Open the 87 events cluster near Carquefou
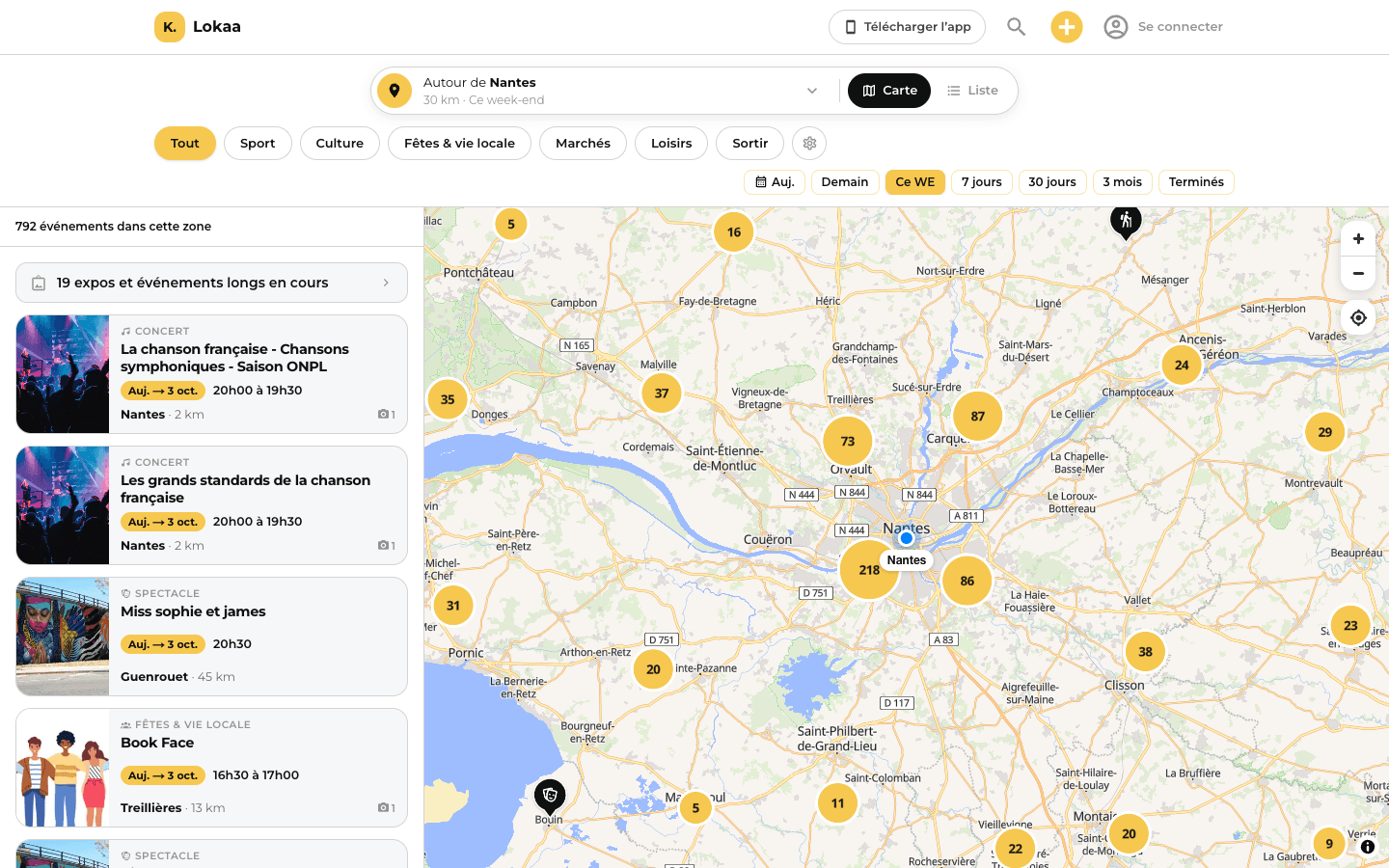Screen dimensions: 1389x868 978,417
